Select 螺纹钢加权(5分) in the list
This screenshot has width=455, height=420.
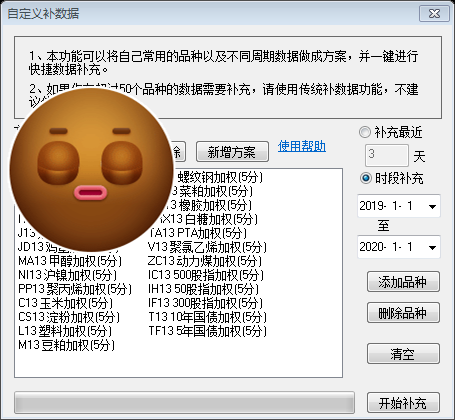tap(220, 177)
